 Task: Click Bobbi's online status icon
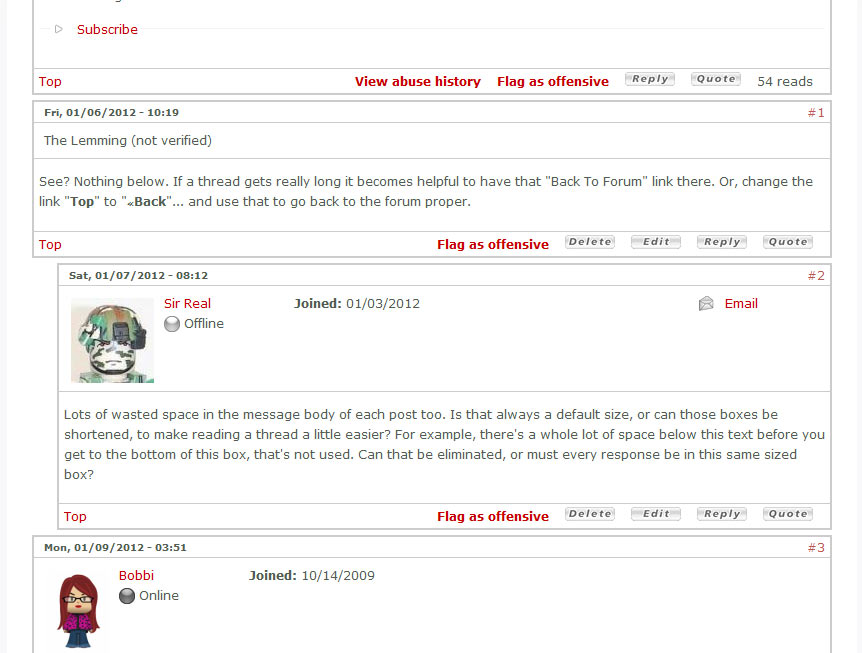click(x=127, y=596)
